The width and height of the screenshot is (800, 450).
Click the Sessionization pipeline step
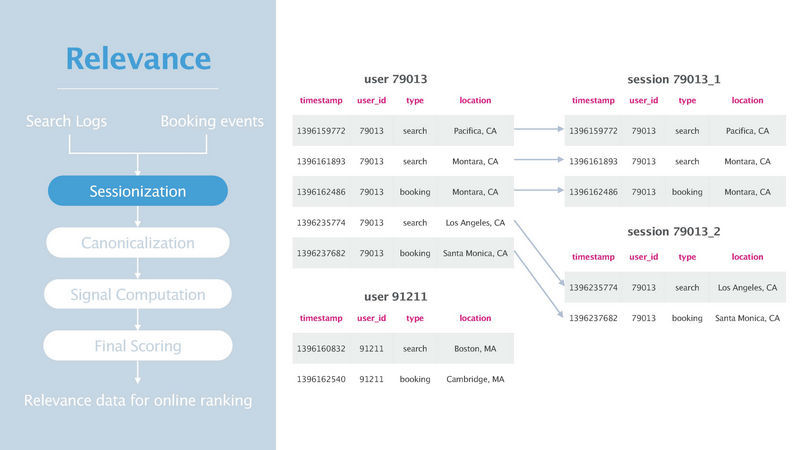tap(138, 191)
